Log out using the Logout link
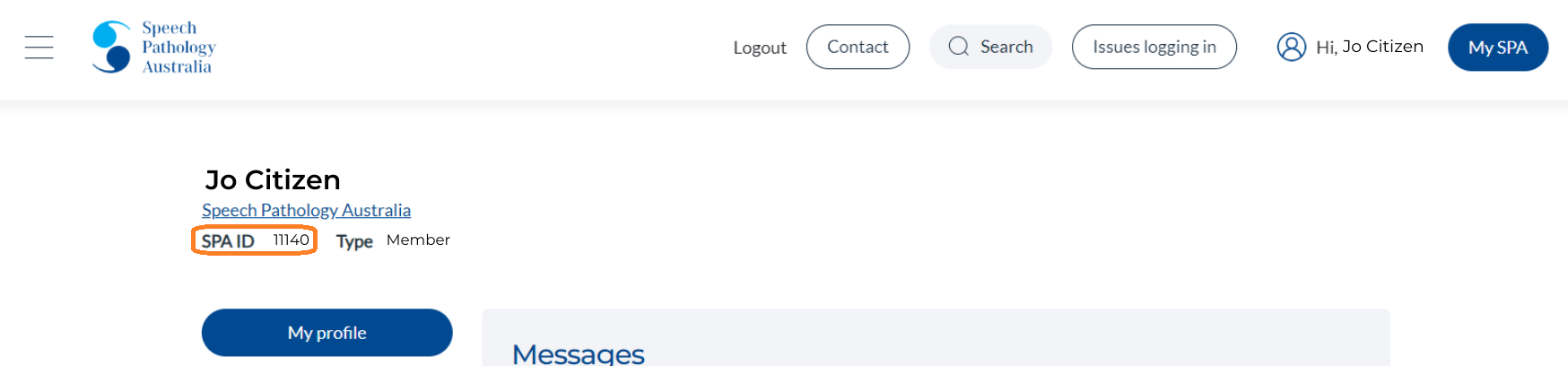 tap(760, 48)
